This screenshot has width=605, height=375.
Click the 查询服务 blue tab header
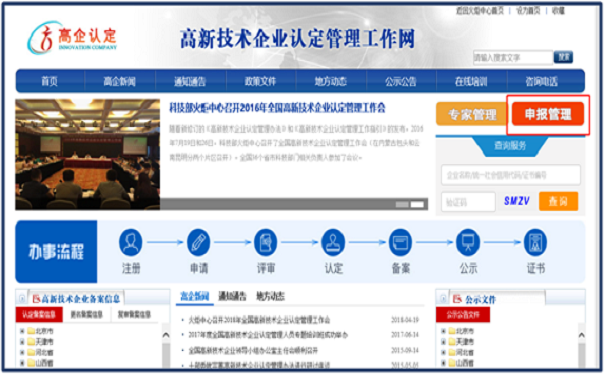[x=510, y=146]
